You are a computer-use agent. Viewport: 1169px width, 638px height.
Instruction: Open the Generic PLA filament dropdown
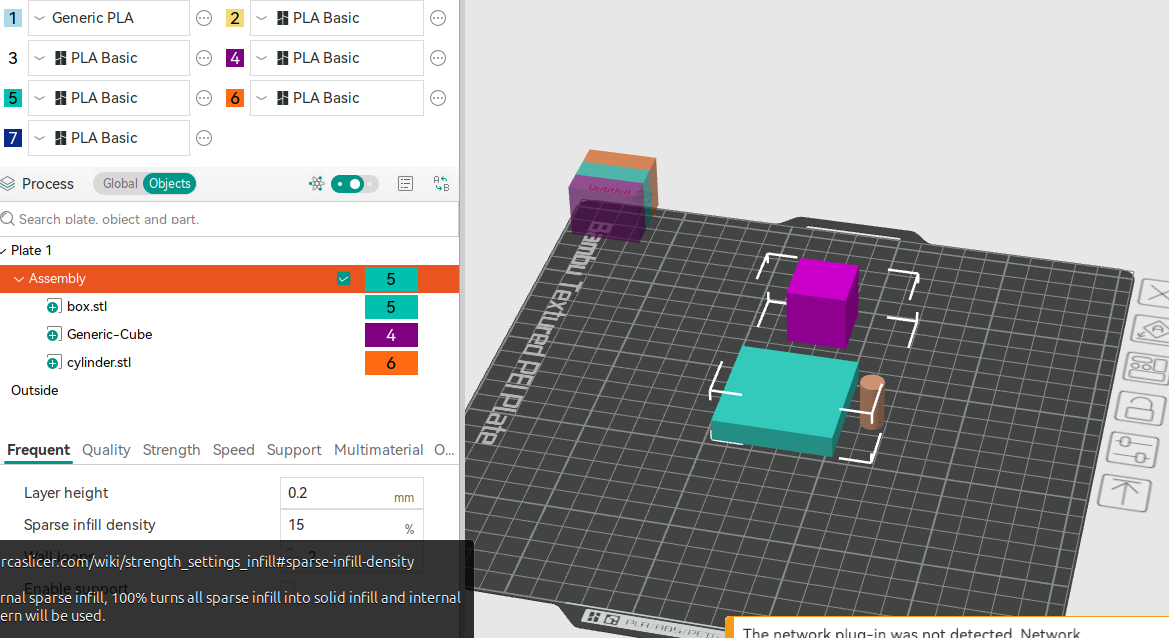tap(109, 18)
